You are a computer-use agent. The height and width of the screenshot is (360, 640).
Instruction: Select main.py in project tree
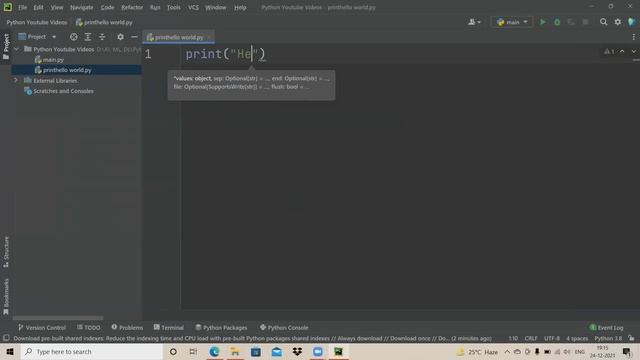[x=49, y=60]
